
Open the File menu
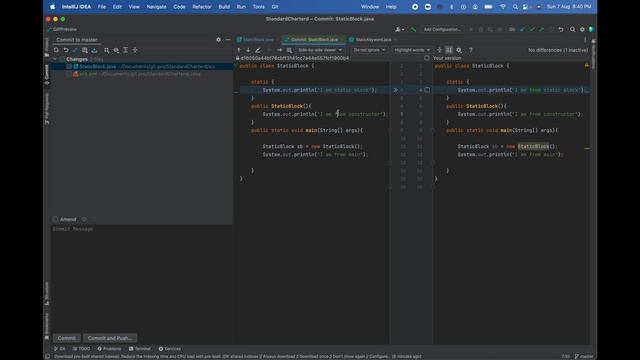(x=102, y=7)
